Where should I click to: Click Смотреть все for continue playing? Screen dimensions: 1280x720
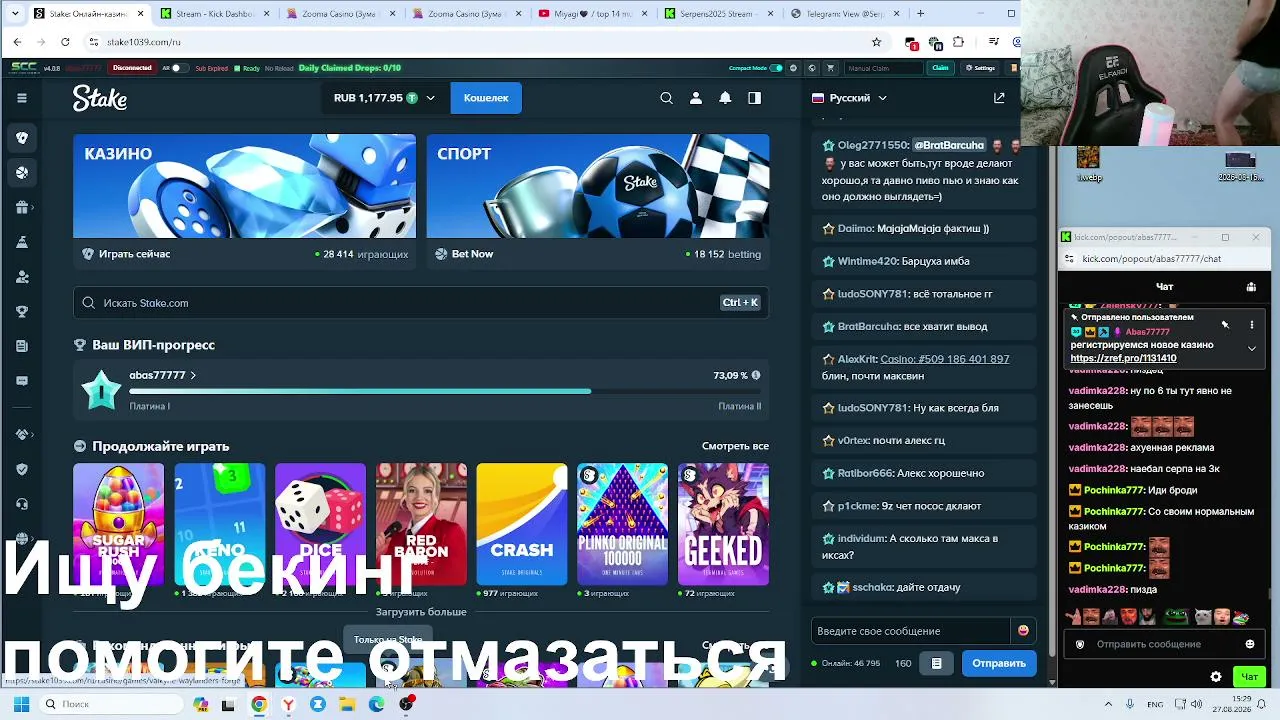[735, 446]
